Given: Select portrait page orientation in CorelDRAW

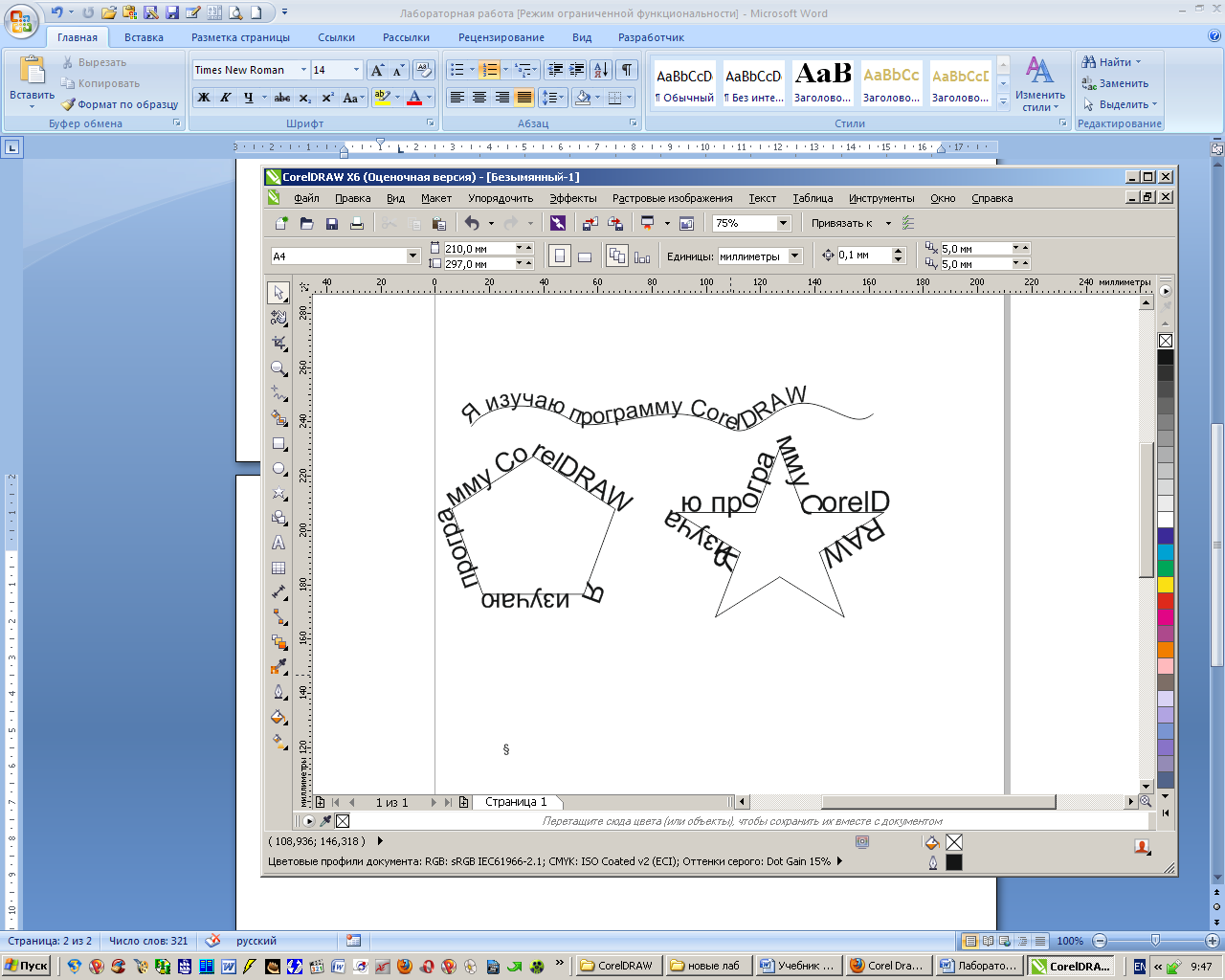Looking at the screenshot, I should click(x=560, y=256).
